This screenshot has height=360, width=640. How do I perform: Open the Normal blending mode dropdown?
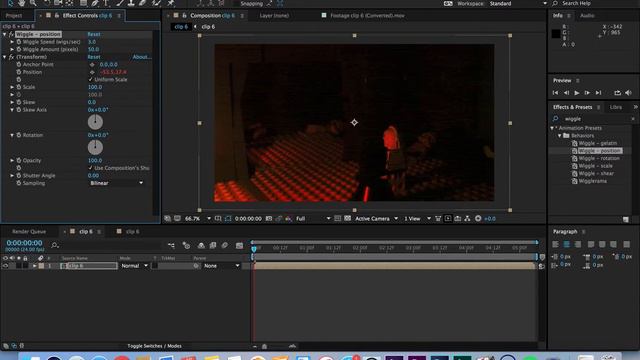(x=134, y=266)
